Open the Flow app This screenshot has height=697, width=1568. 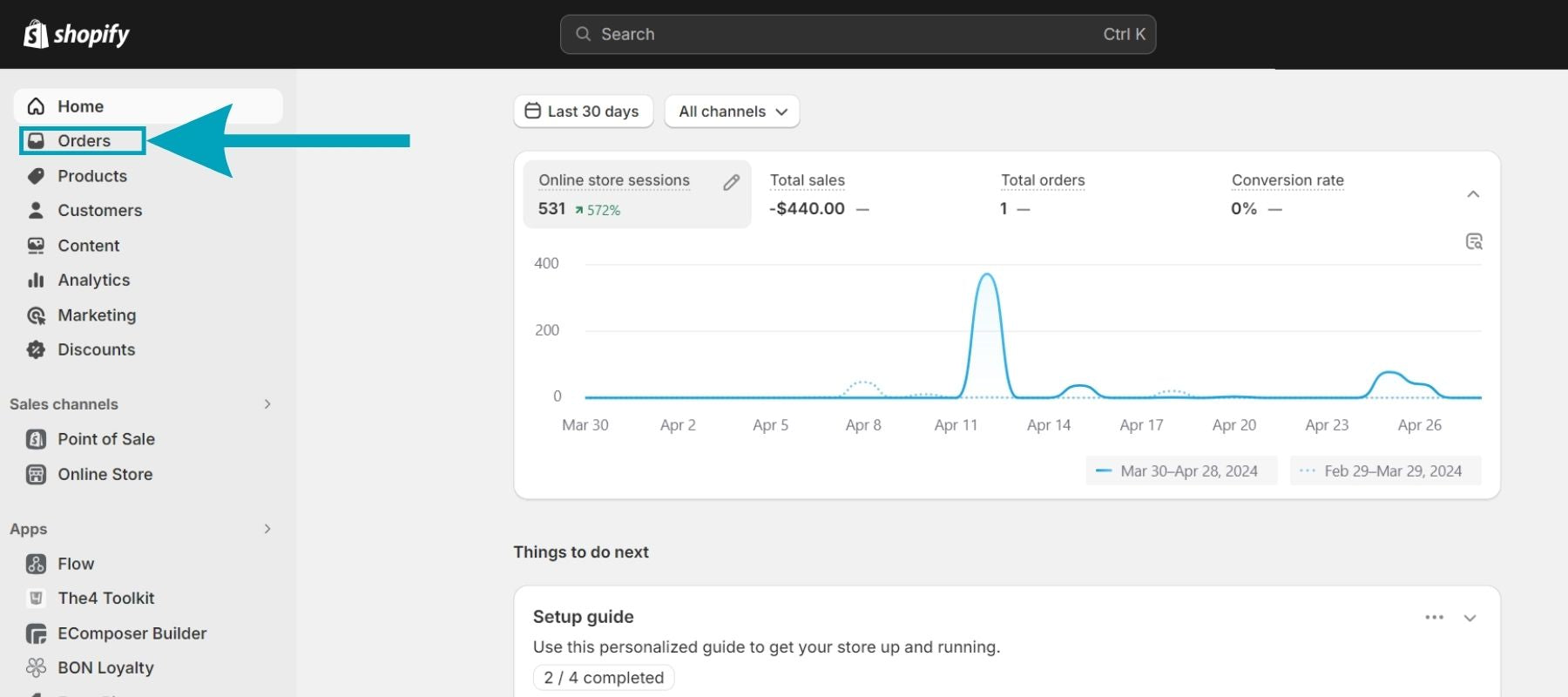point(76,564)
